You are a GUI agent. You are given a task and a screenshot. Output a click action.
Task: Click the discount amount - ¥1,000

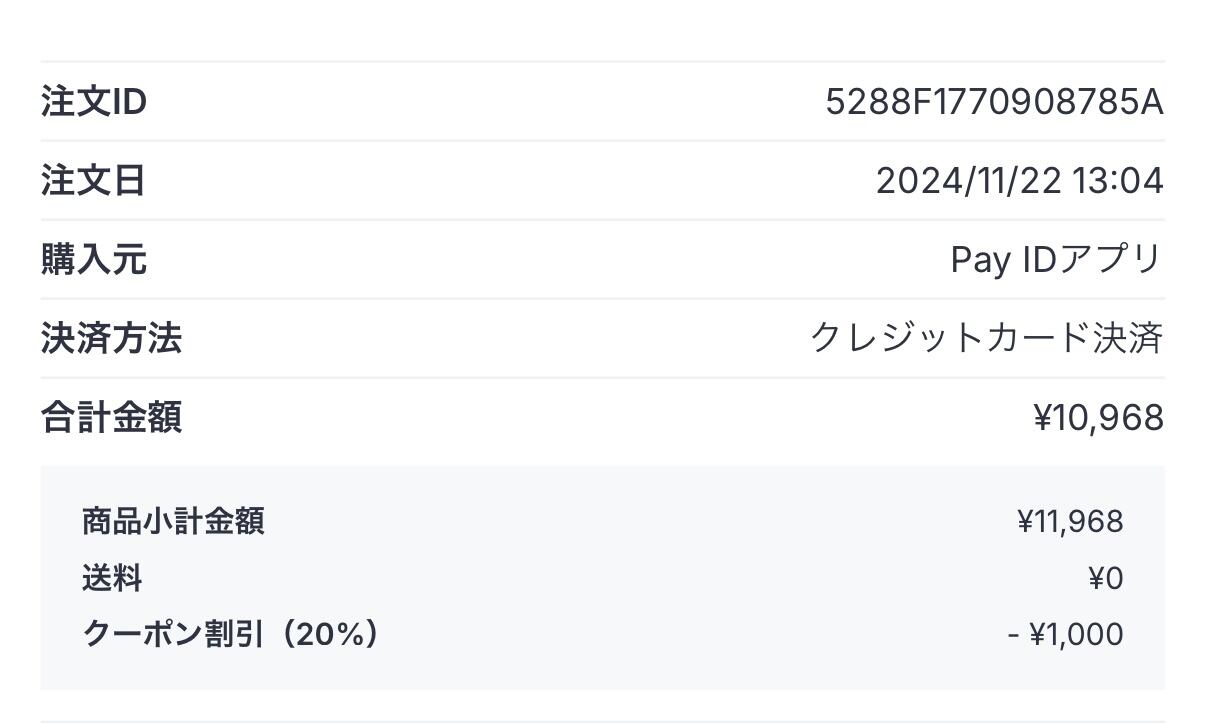click(1066, 634)
